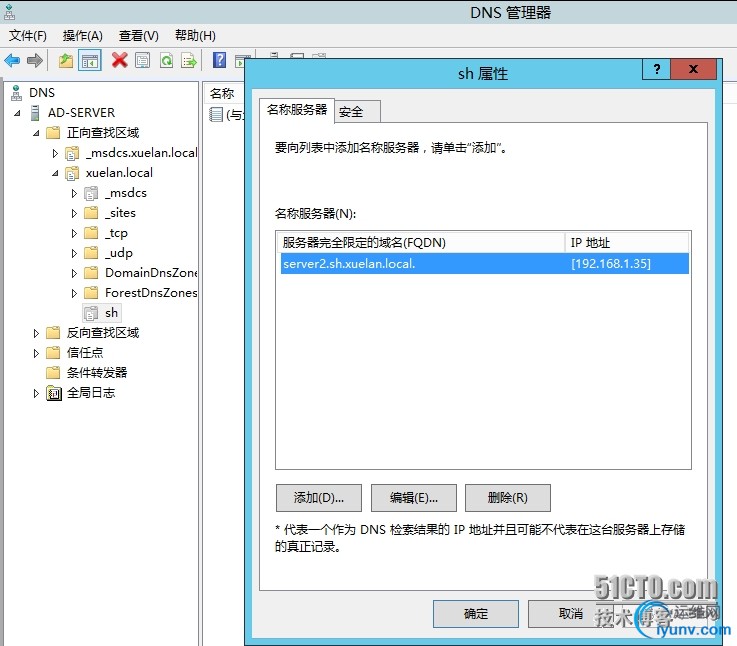Click the Back arrow toolbar icon
The image size is (737, 646).
pos(12,61)
